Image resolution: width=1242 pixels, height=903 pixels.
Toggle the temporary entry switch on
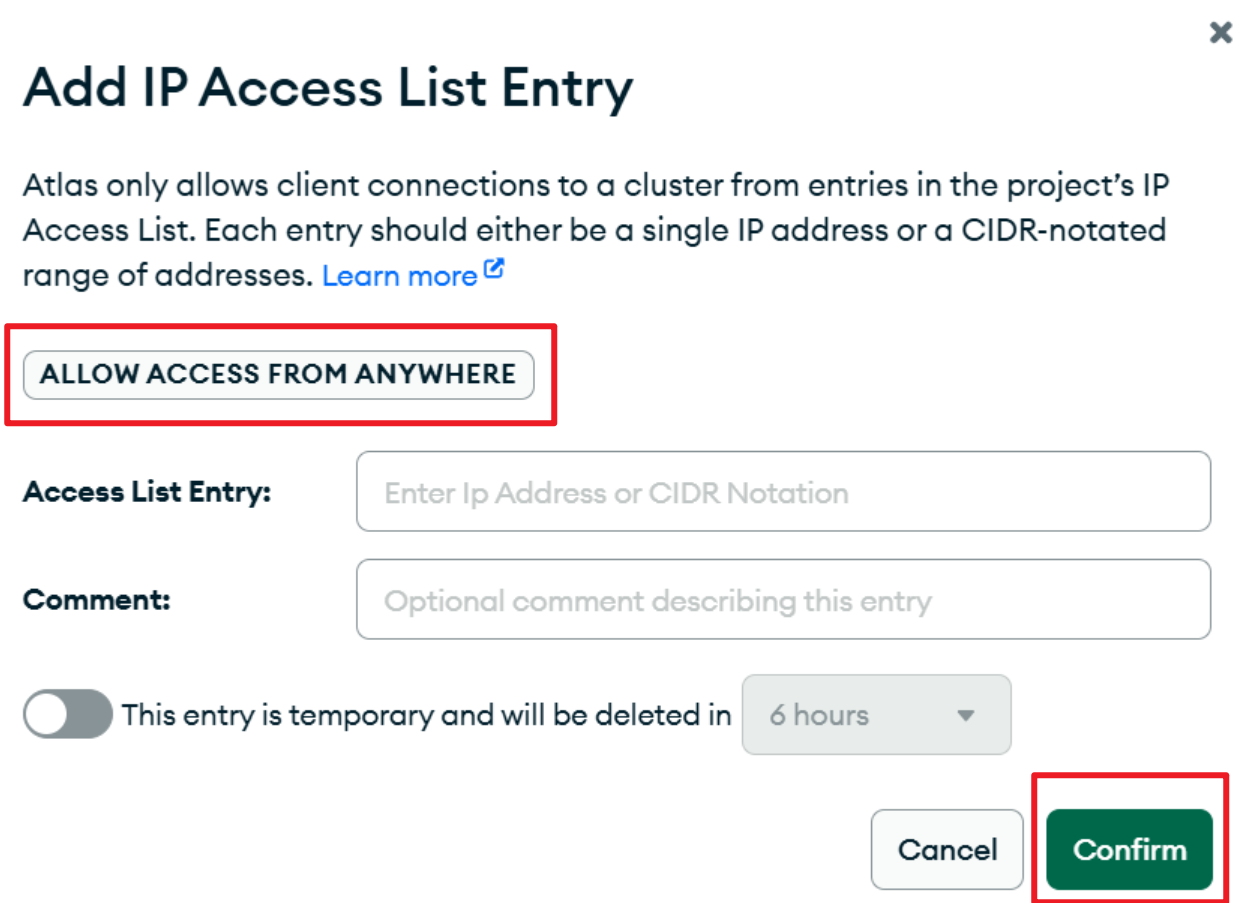[68, 714]
